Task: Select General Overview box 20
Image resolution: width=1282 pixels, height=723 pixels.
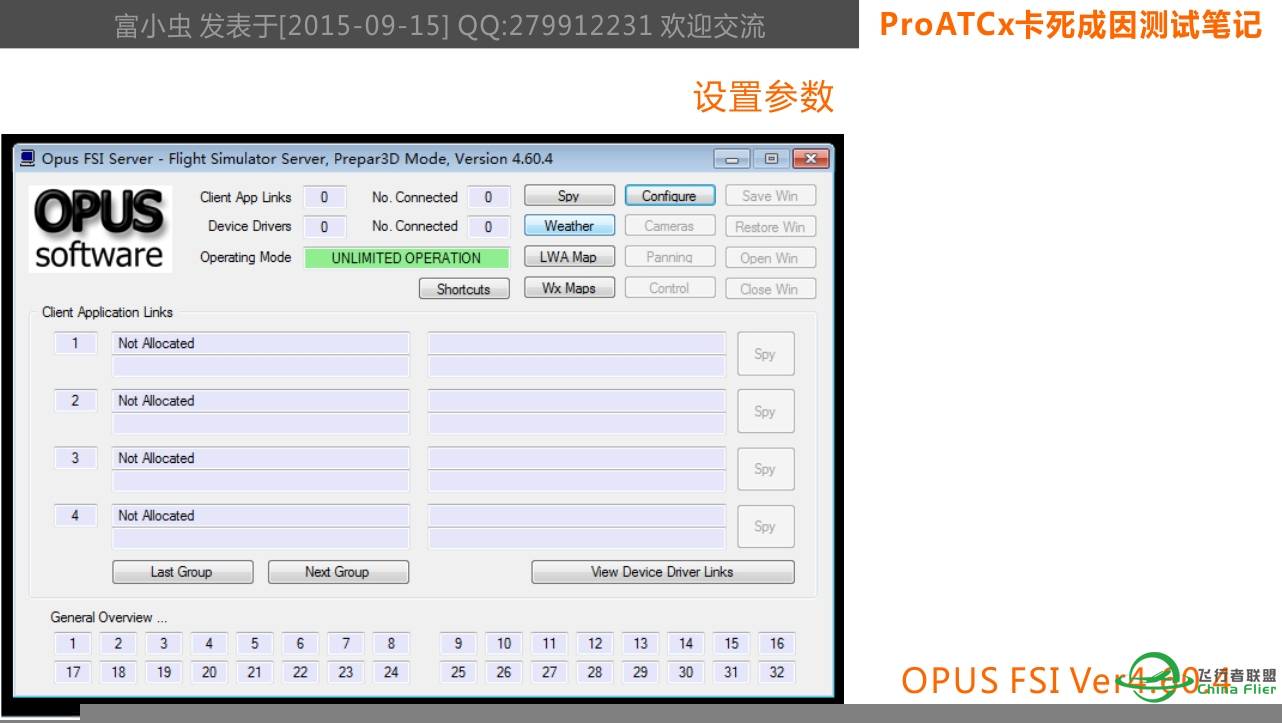Action: pyautogui.click(x=209, y=672)
